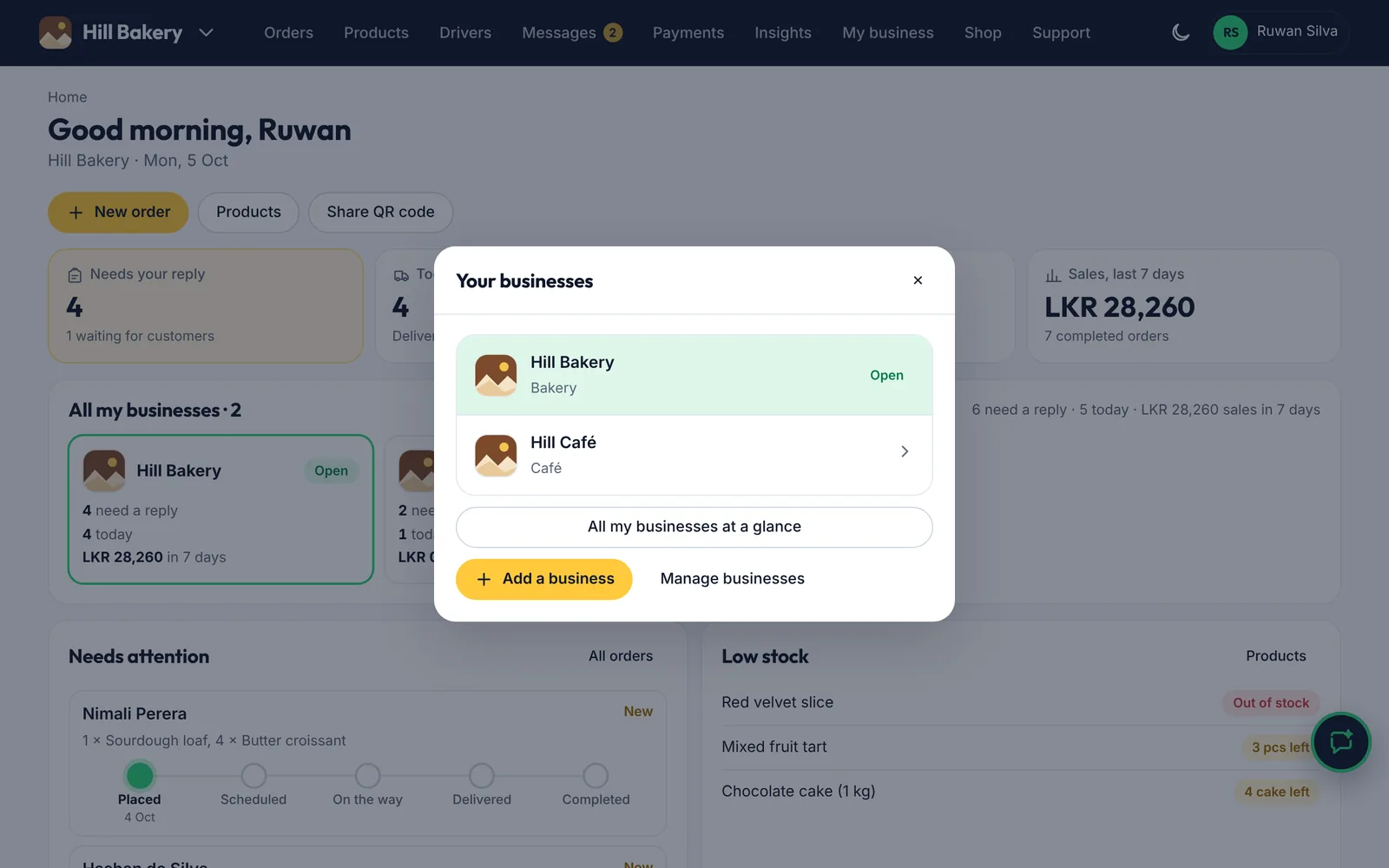Select the Scheduled order status circle
The height and width of the screenshot is (868, 1389).
tap(253, 775)
